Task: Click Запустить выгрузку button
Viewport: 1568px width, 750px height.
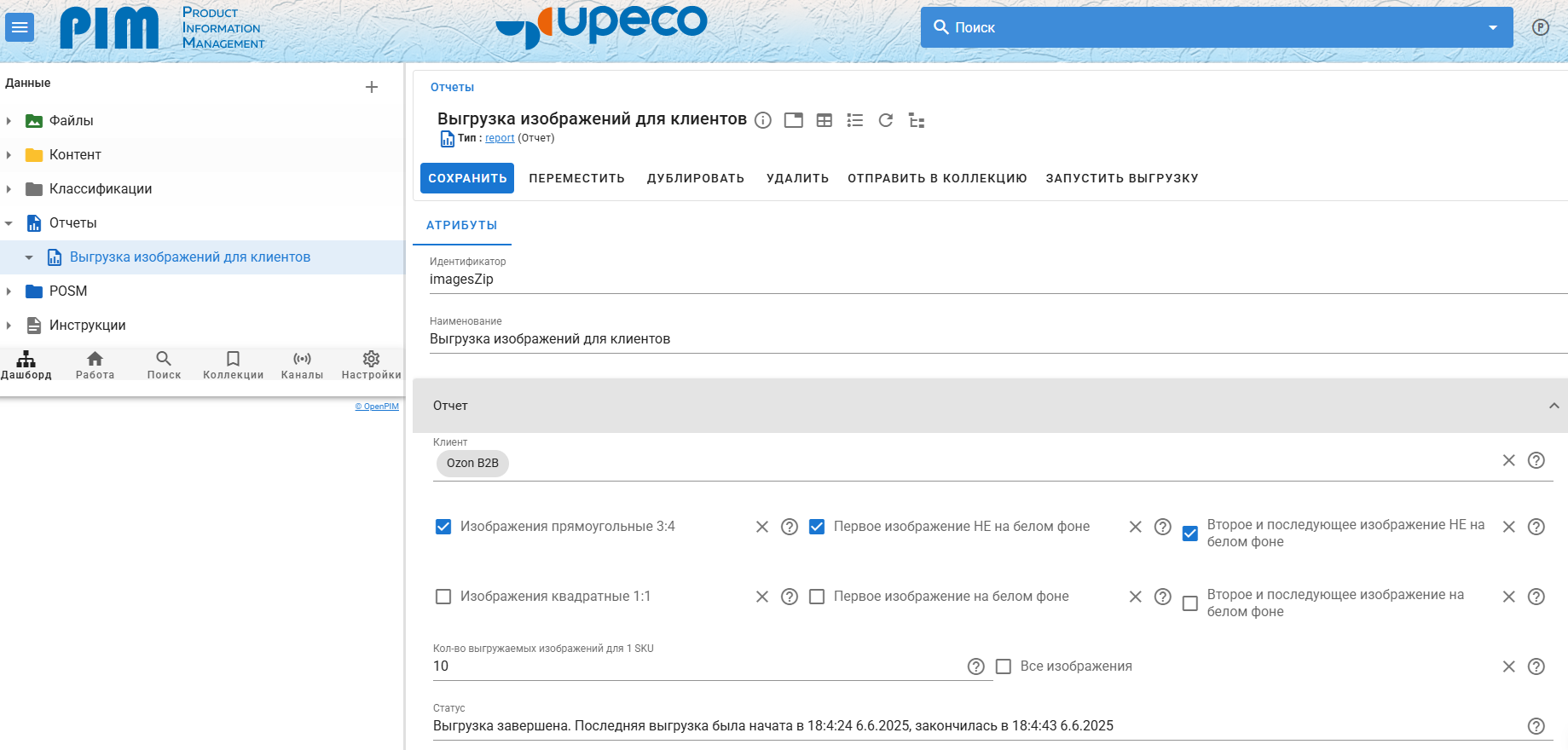Action: [x=1121, y=178]
